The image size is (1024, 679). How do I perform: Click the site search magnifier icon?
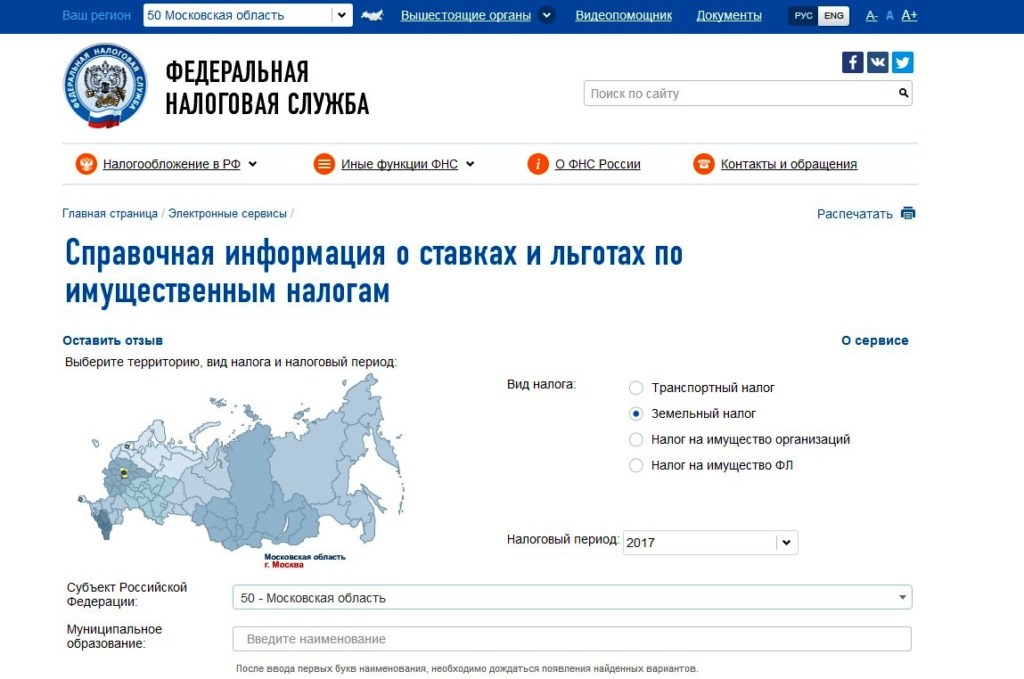903,93
